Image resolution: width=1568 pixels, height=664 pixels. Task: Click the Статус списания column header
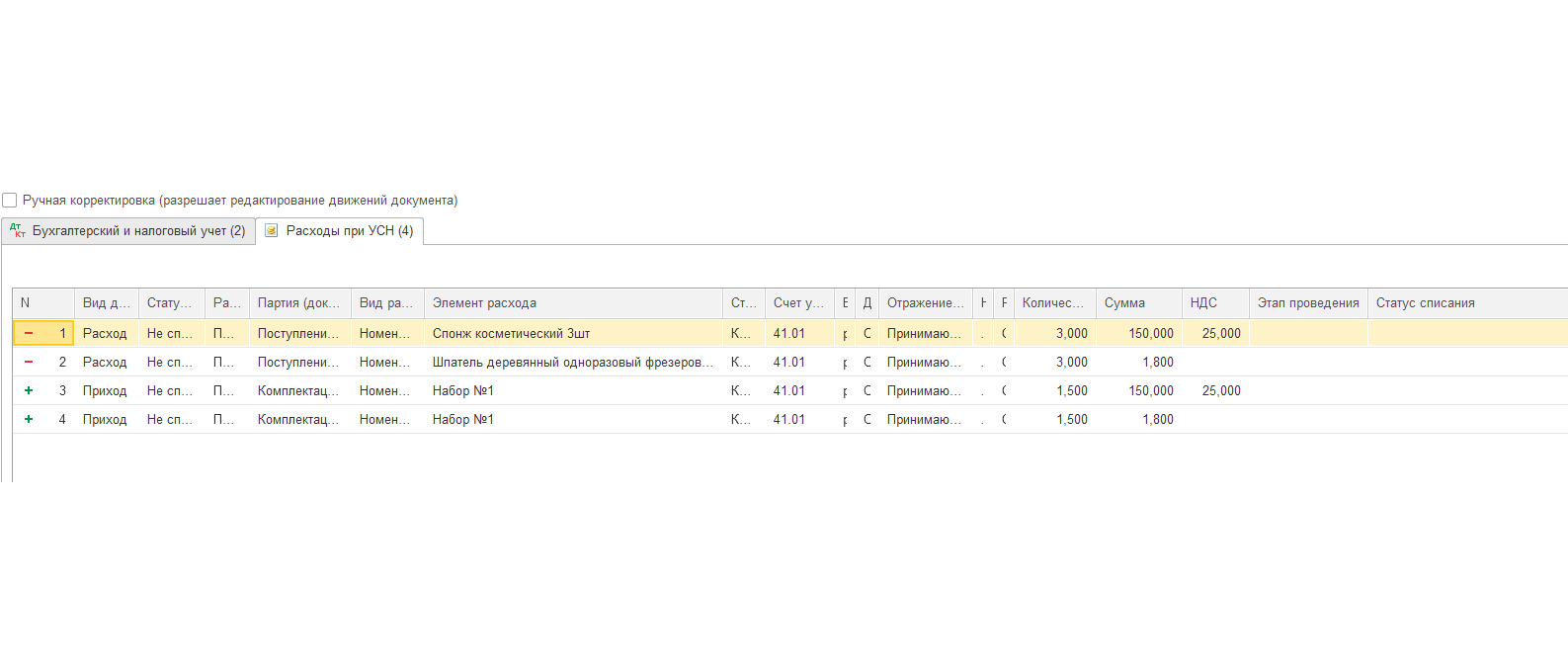point(1425,303)
